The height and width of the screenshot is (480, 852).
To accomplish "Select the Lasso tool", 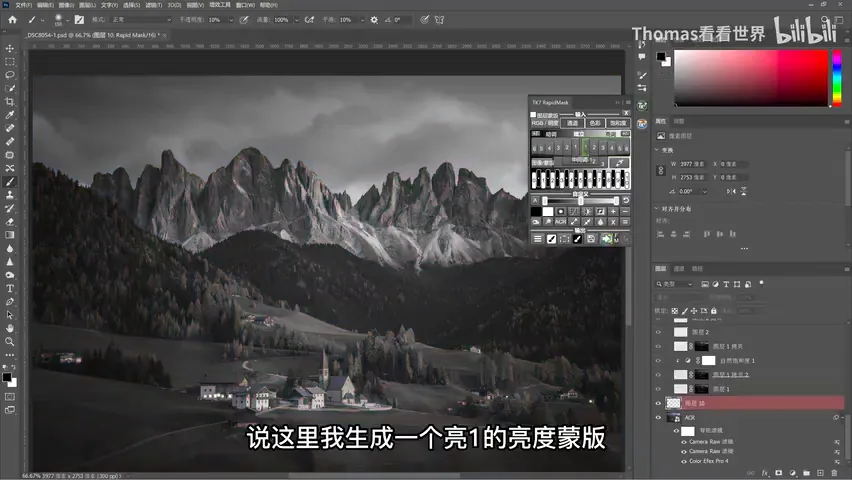I will 10,75.
